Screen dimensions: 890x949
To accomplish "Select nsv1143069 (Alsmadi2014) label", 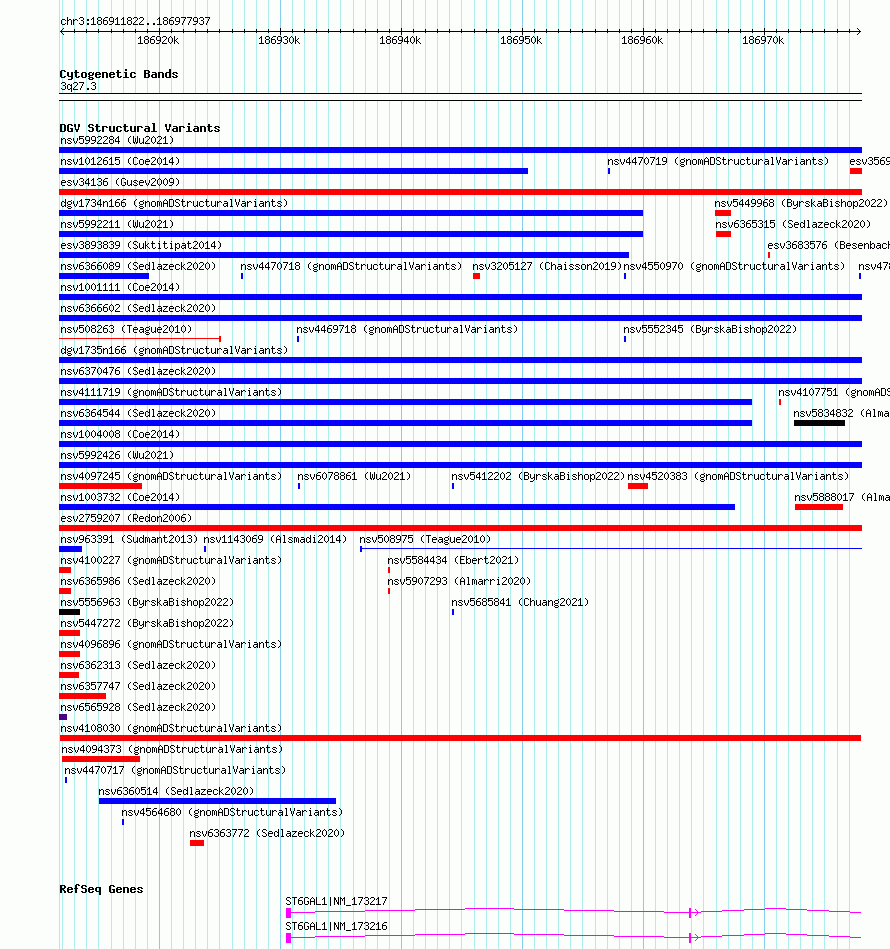I will (275, 539).
